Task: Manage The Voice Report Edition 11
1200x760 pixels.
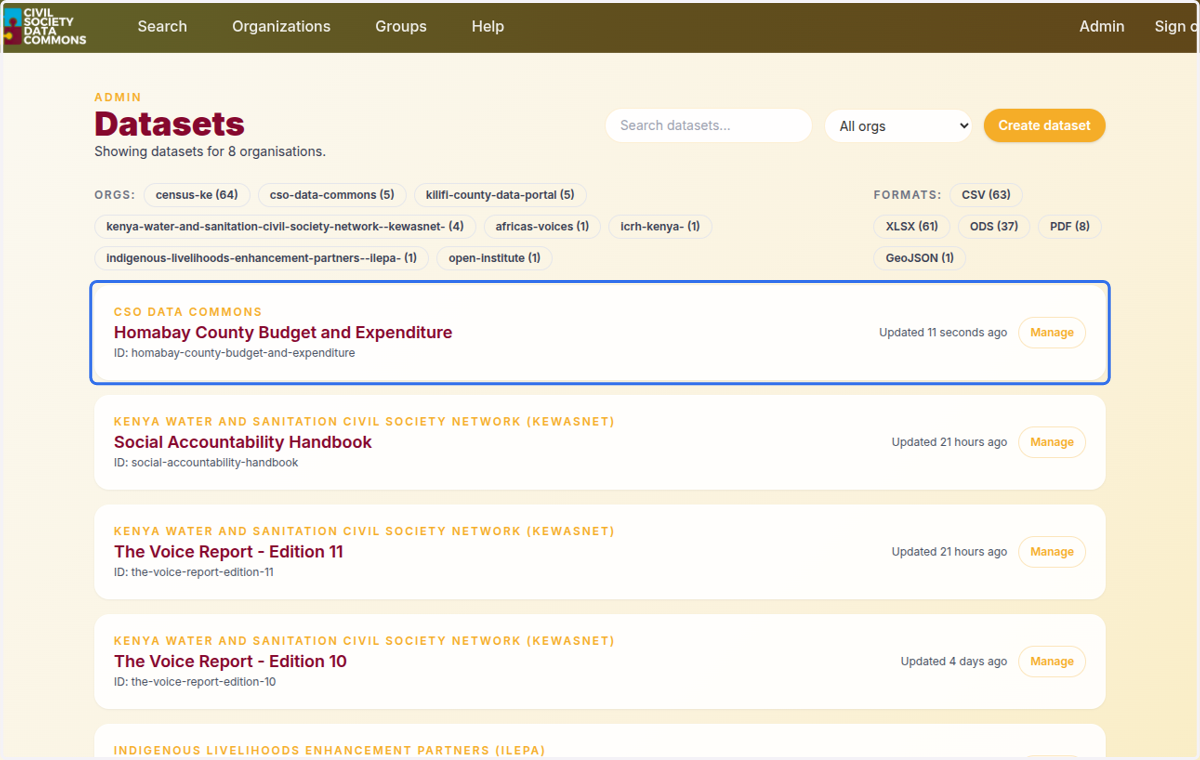Action: pos(1052,552)
